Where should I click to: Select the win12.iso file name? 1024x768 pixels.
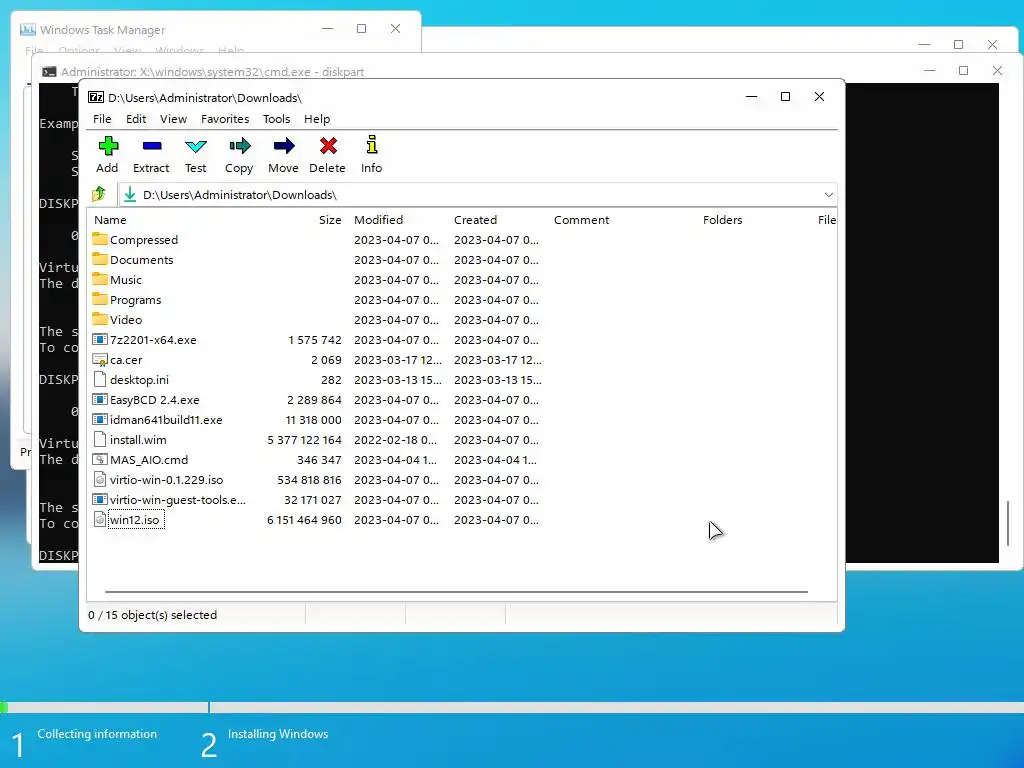pos(135,520)
